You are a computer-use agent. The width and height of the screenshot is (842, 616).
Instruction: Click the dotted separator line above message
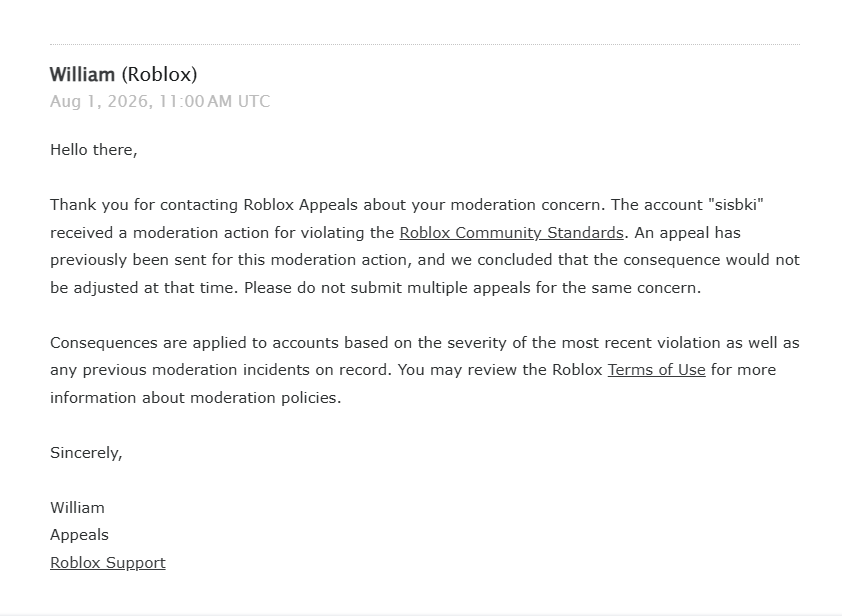pos(425,44)
